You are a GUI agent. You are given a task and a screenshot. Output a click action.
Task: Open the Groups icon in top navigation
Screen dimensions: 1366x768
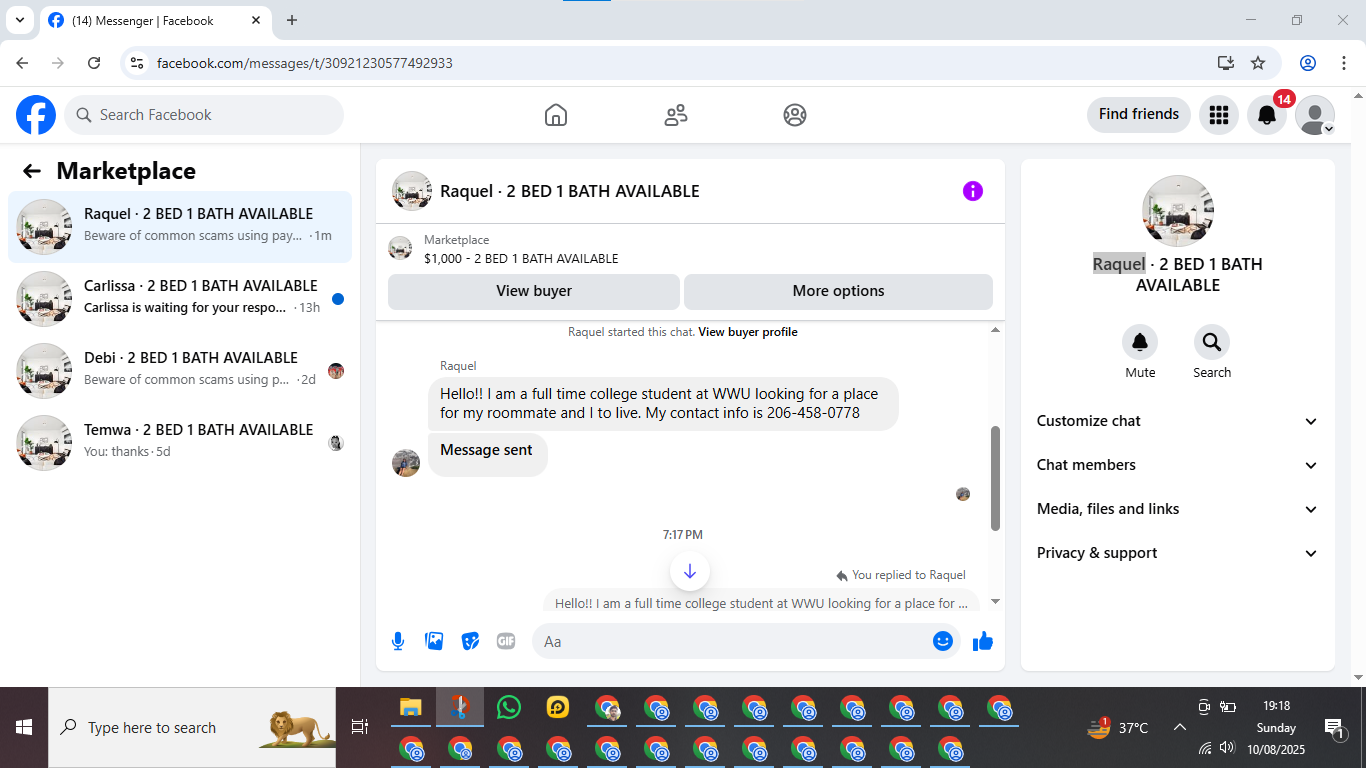click(x=795, y=115)
